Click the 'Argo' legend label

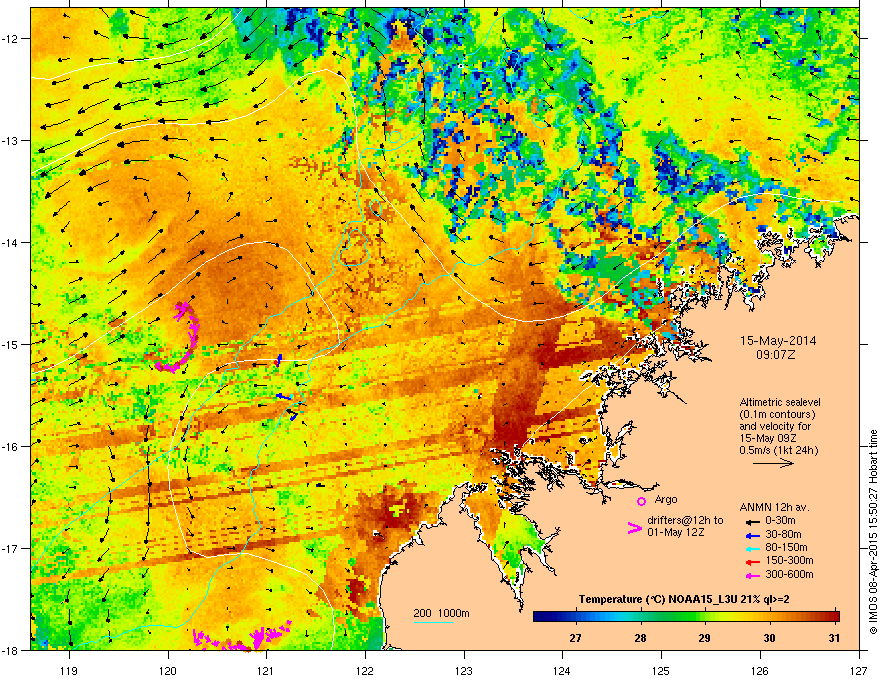[x=666, y=499]
